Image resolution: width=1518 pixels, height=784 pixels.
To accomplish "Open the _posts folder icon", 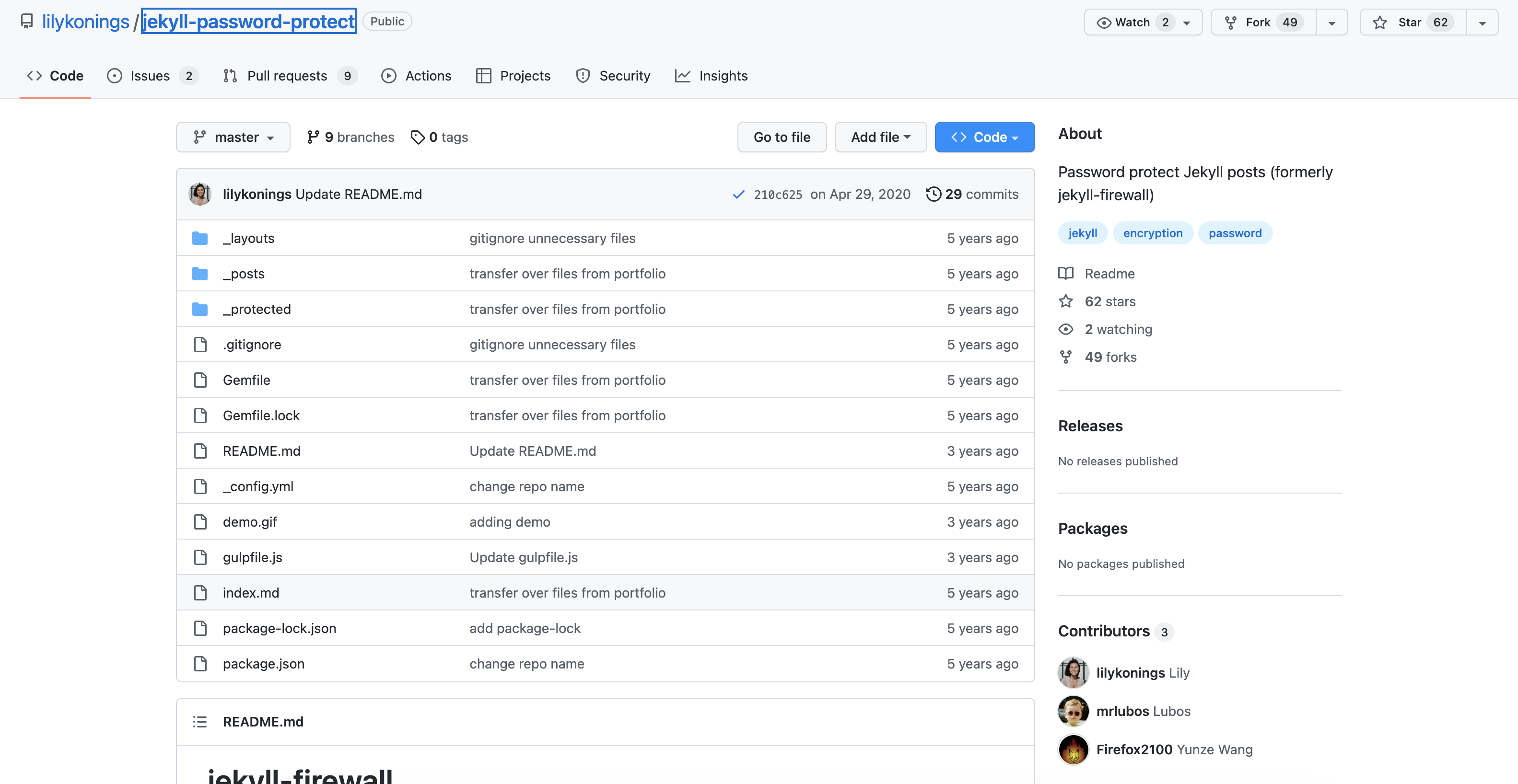I will 200,274.
